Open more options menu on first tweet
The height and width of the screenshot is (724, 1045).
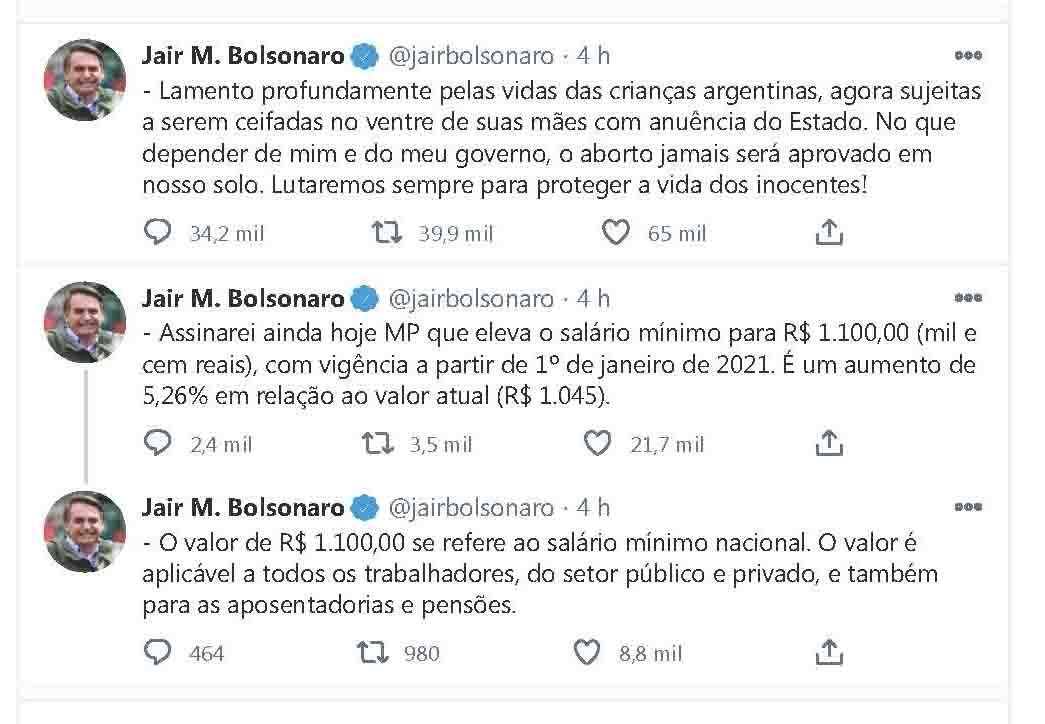[x=967, y=56]
